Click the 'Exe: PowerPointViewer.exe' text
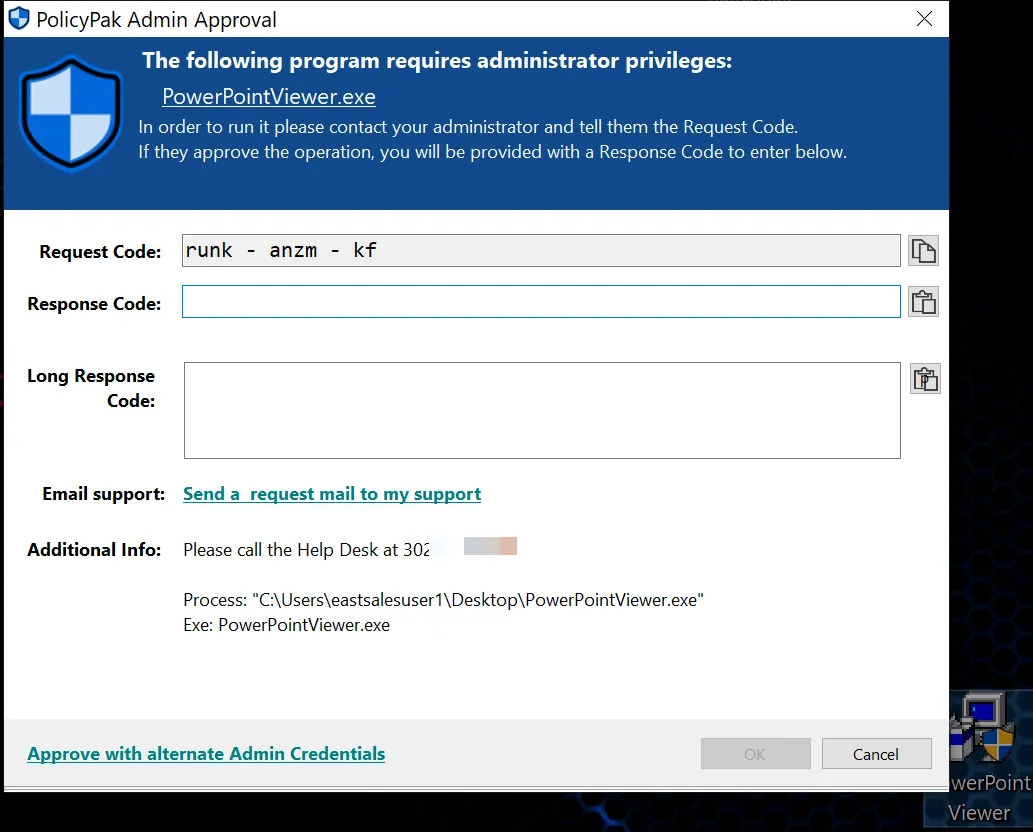The height and width of the screenshot is (832, 1033). [x=287, y=625]
